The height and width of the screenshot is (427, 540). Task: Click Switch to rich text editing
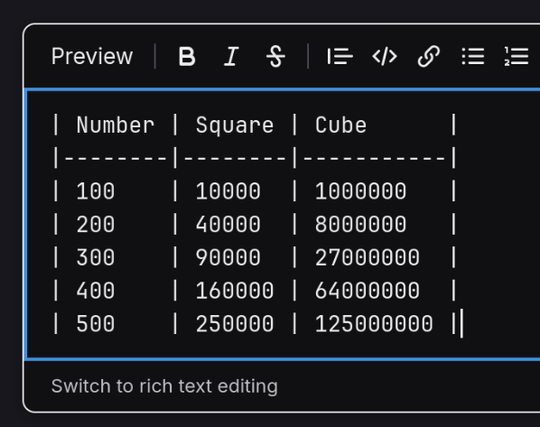(x=164, y=386)
